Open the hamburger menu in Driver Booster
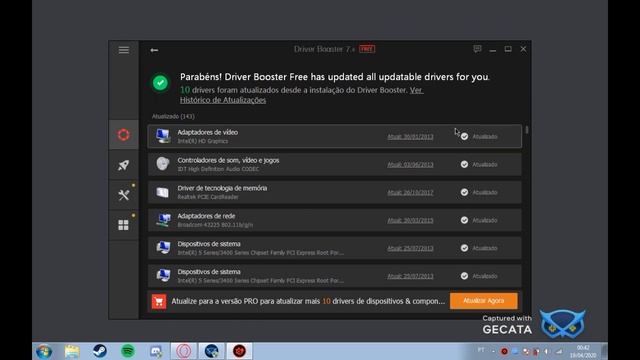The height and width of the screenshot is (360, 640). (x=124, y=50)
